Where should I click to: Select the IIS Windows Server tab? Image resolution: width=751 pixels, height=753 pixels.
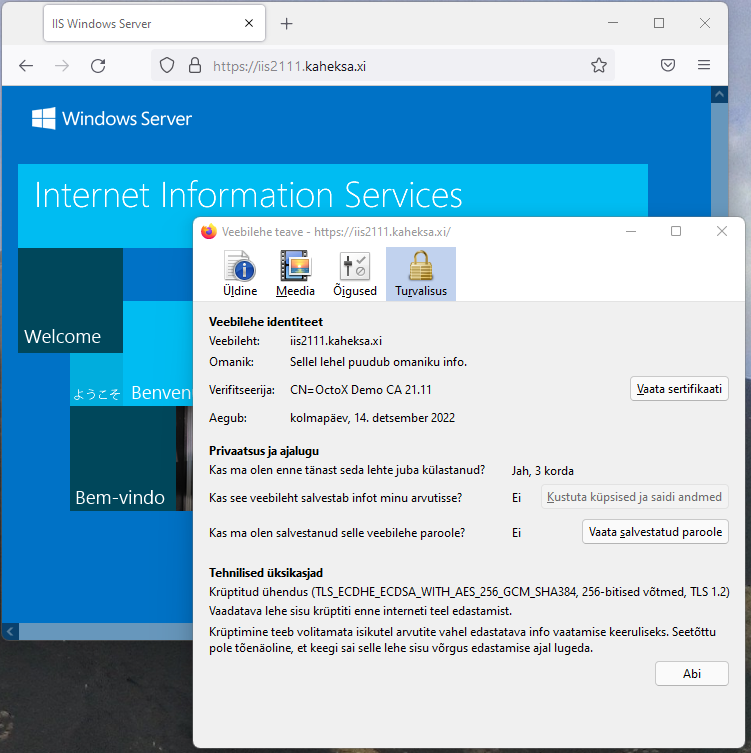[154, 23]
